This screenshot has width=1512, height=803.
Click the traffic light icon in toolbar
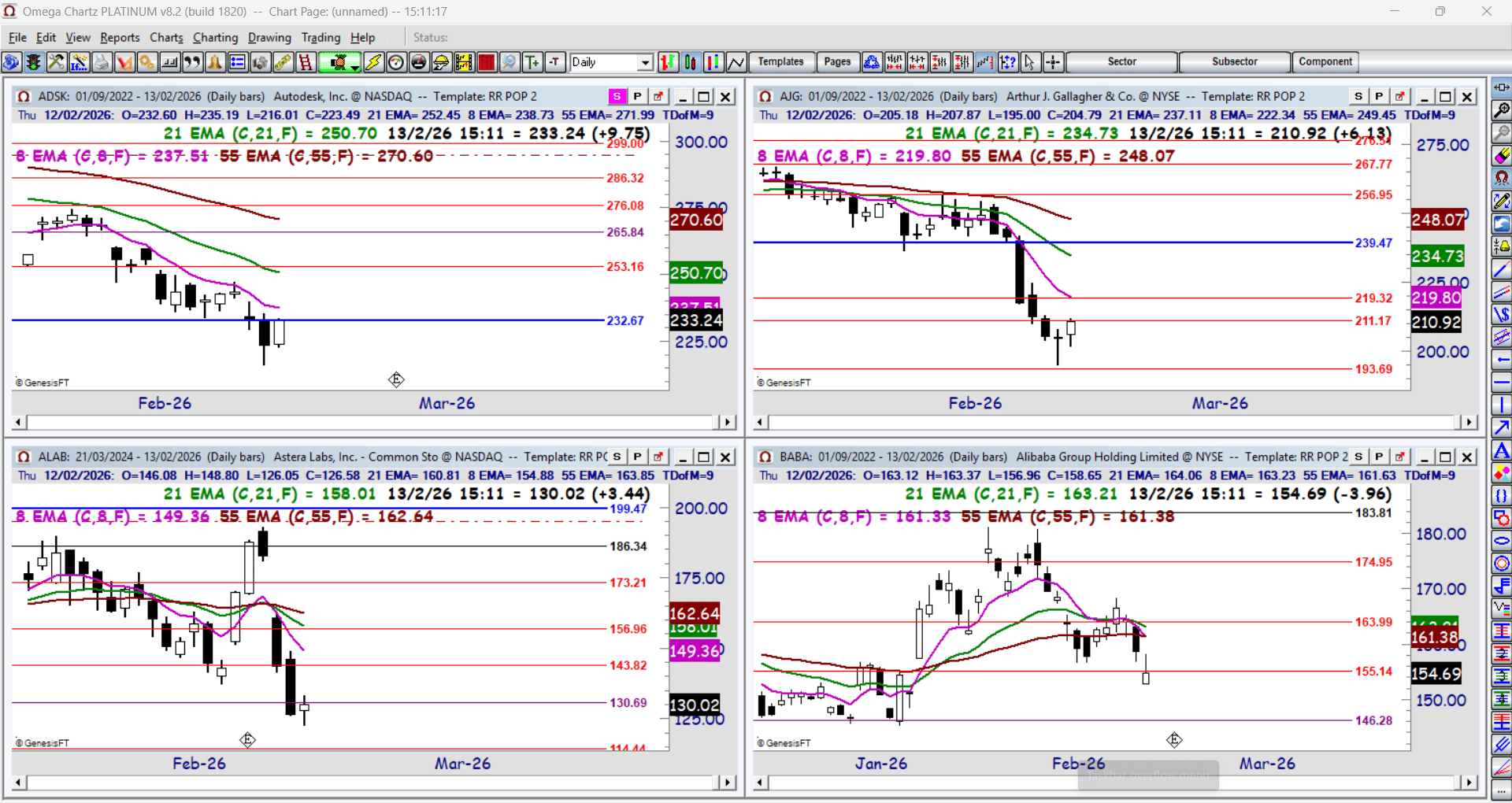coord(34,62)
